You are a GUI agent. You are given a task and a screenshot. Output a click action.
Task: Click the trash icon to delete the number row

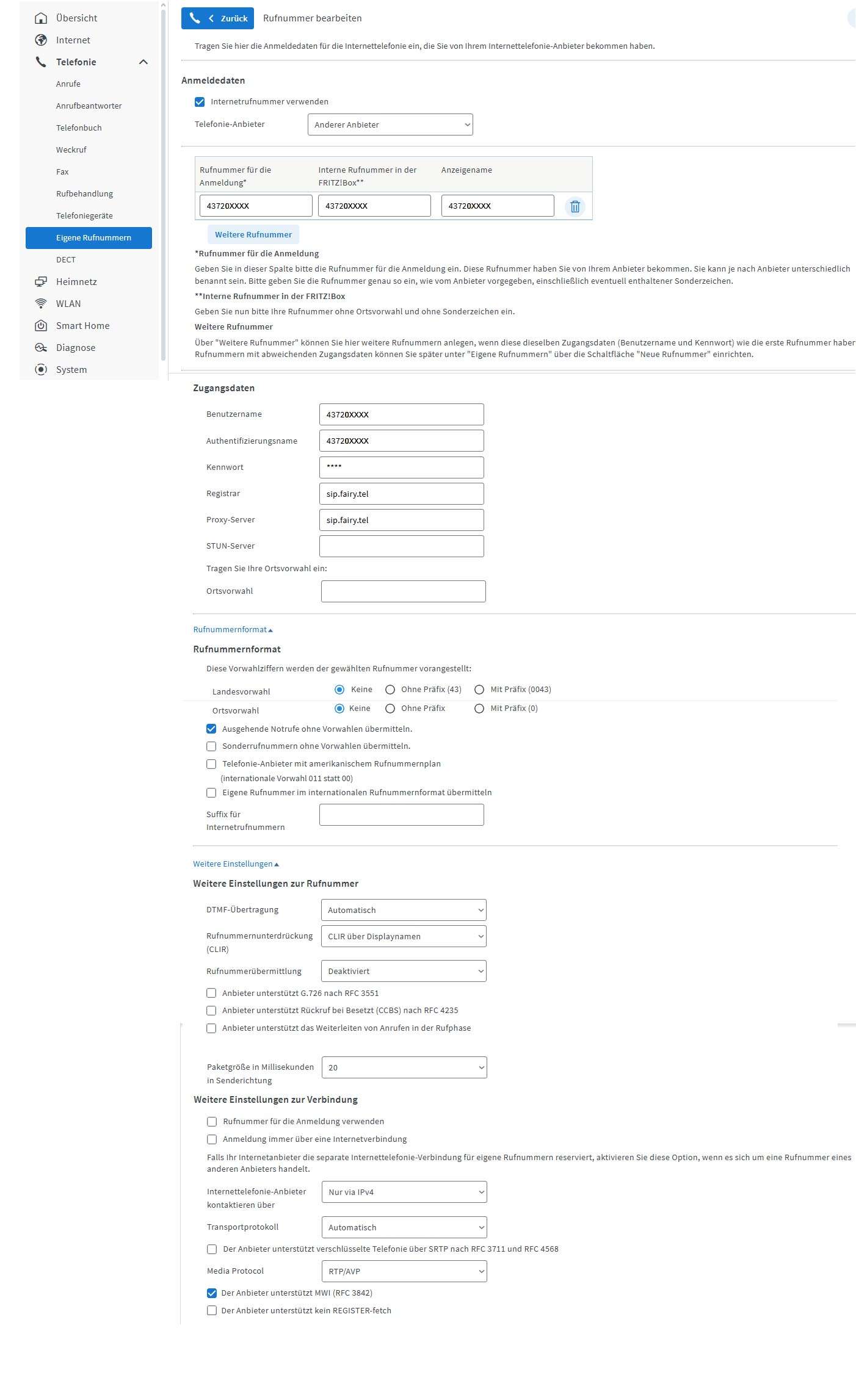[575, 206]
